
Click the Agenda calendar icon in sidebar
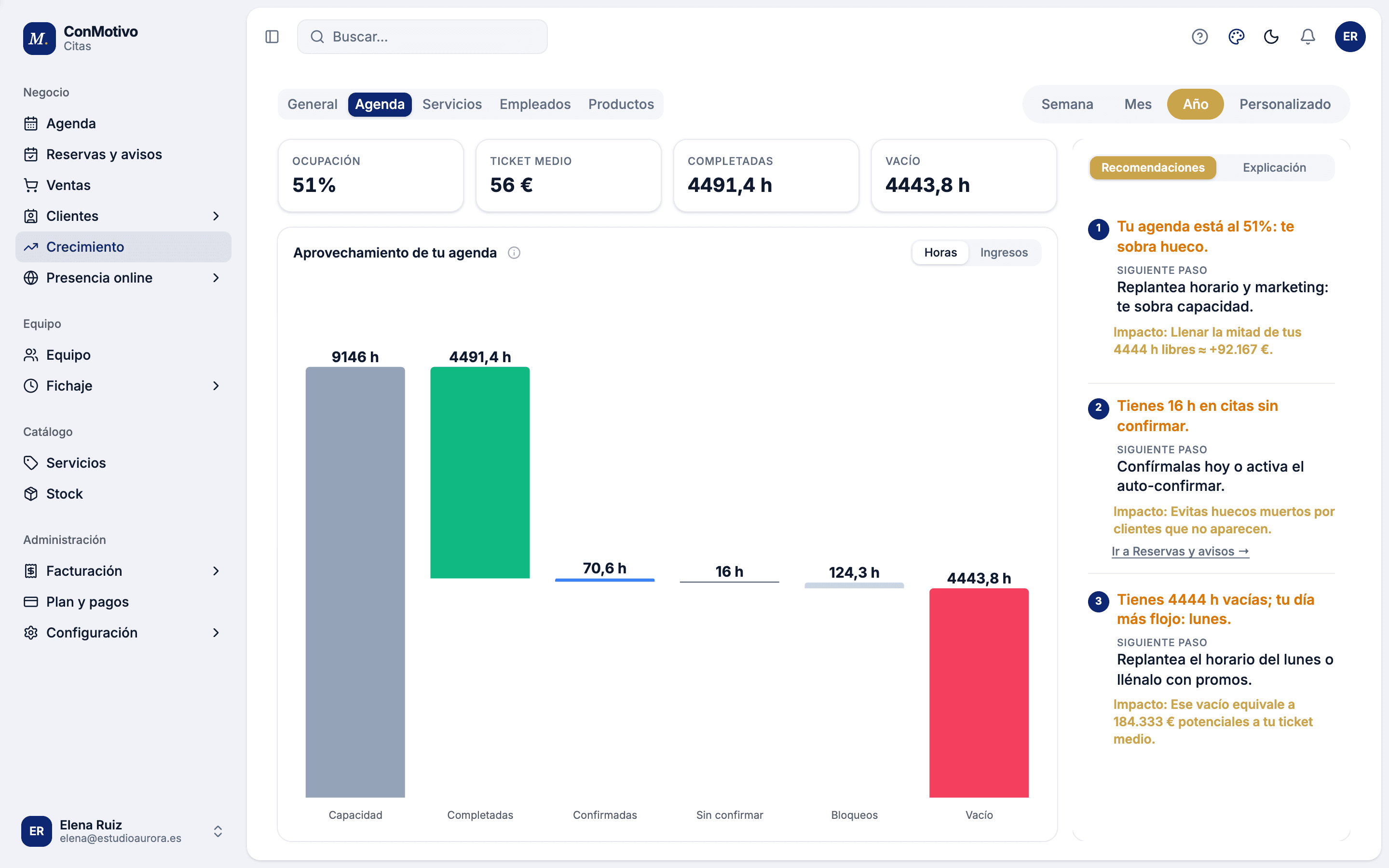tap(31, 123)
